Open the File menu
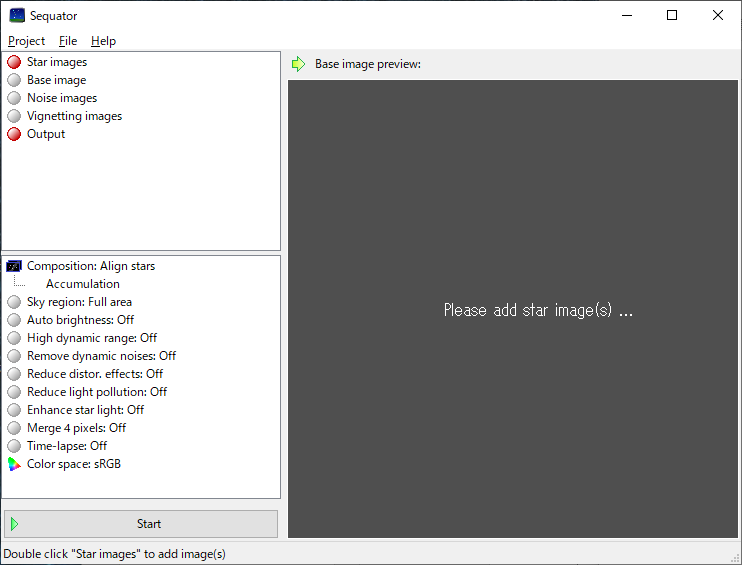742x565 pixels. click(x=68, y=41)
